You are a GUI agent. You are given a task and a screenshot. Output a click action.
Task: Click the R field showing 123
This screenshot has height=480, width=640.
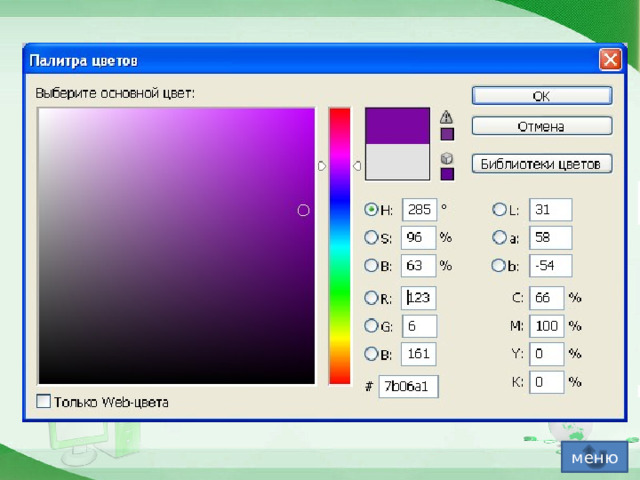[x=418, y=298]
